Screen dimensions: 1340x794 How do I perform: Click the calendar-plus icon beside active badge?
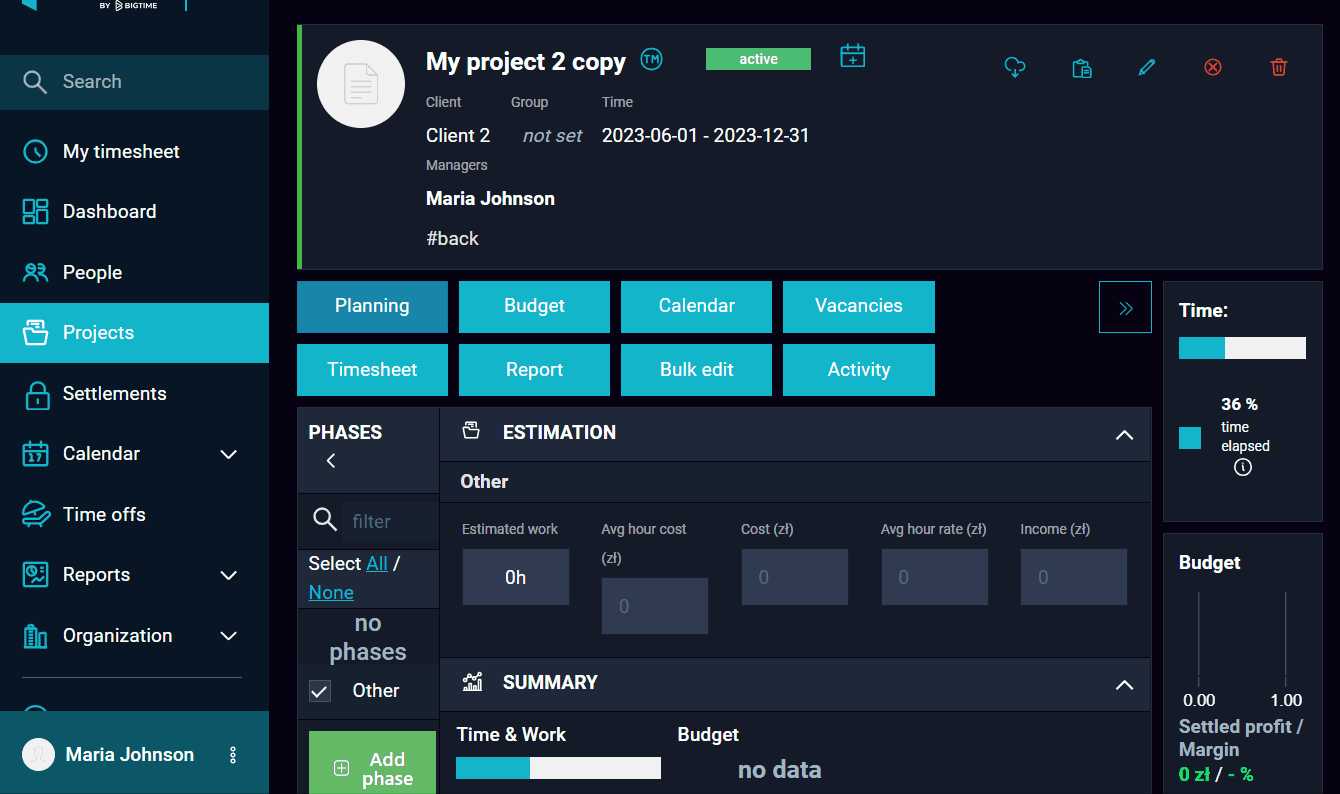click(x=852, y=56)
